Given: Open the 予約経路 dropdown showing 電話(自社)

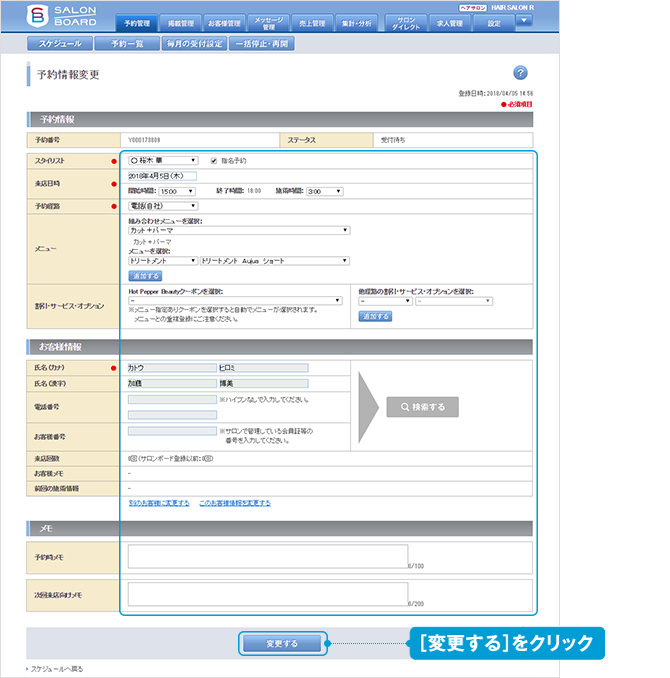Looking at the screenshot, I should click(x=163, y=206).
